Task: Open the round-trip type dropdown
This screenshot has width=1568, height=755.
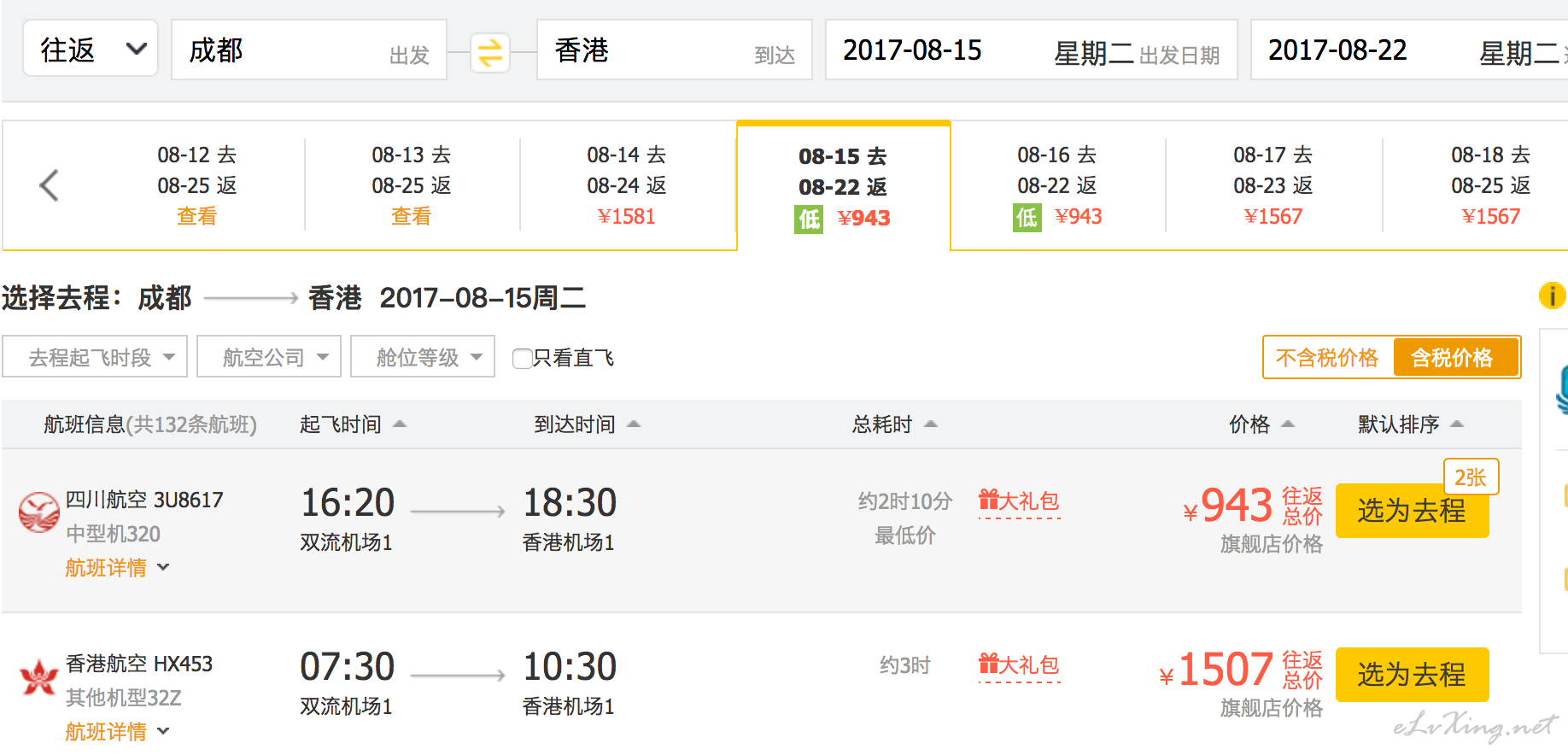Action: tap(91, 50)
